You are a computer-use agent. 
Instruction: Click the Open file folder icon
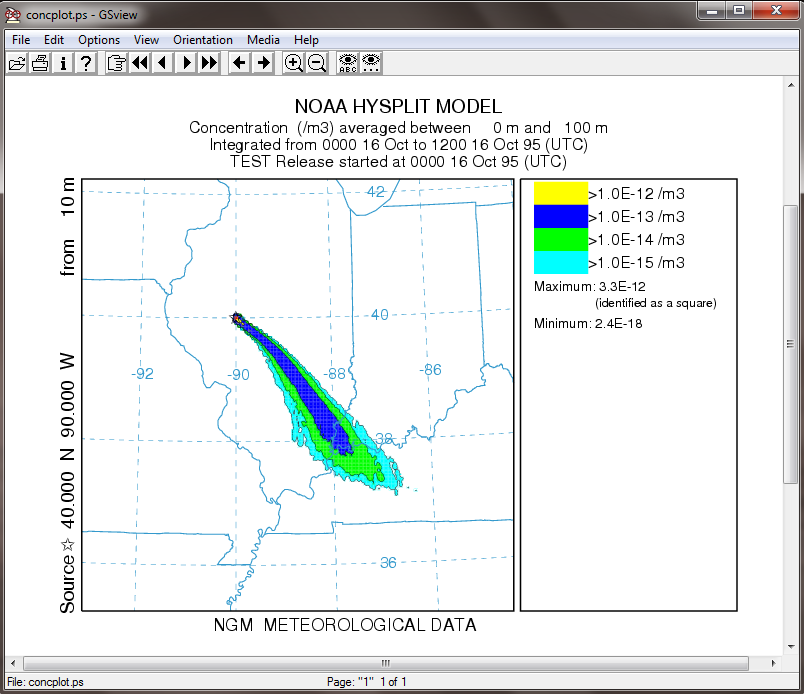pyautogui.click(x=17, y=63)
